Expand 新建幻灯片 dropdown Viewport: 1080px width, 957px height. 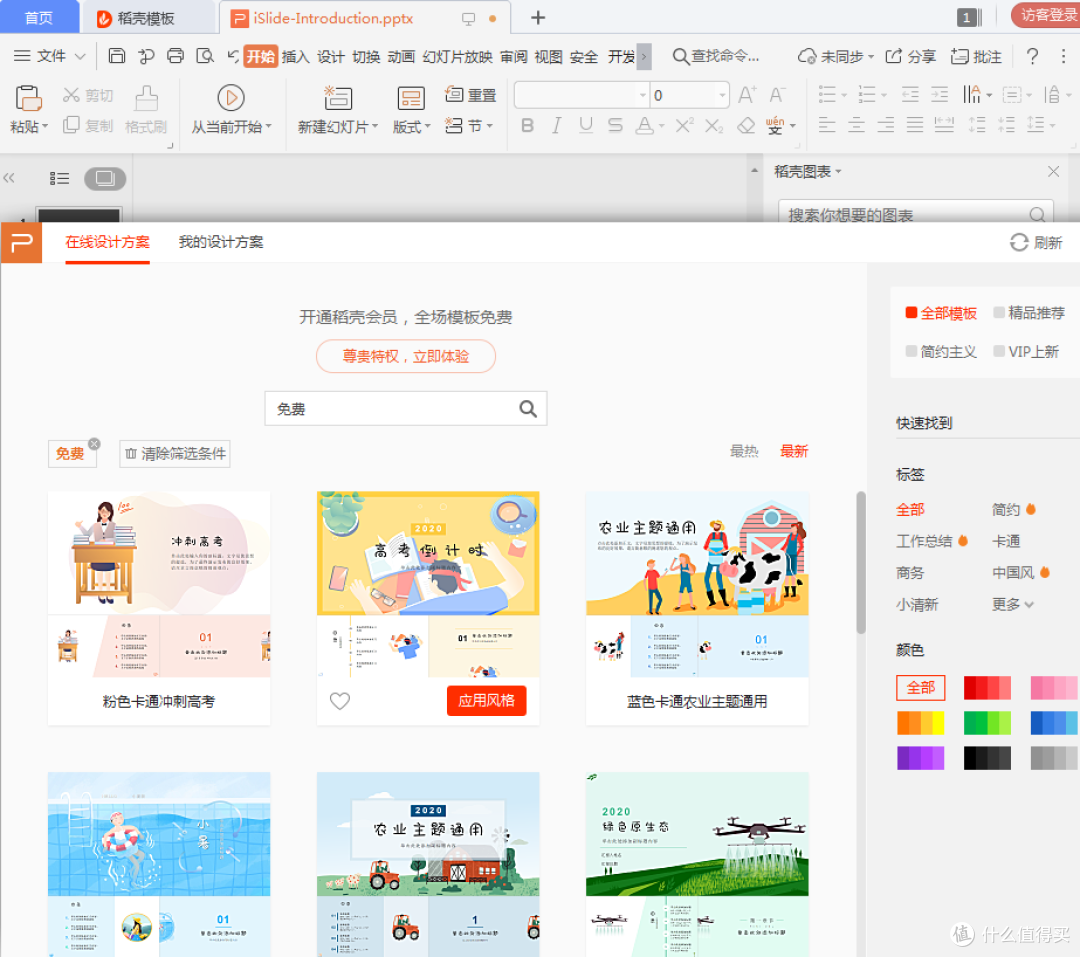tap(375, 127)
